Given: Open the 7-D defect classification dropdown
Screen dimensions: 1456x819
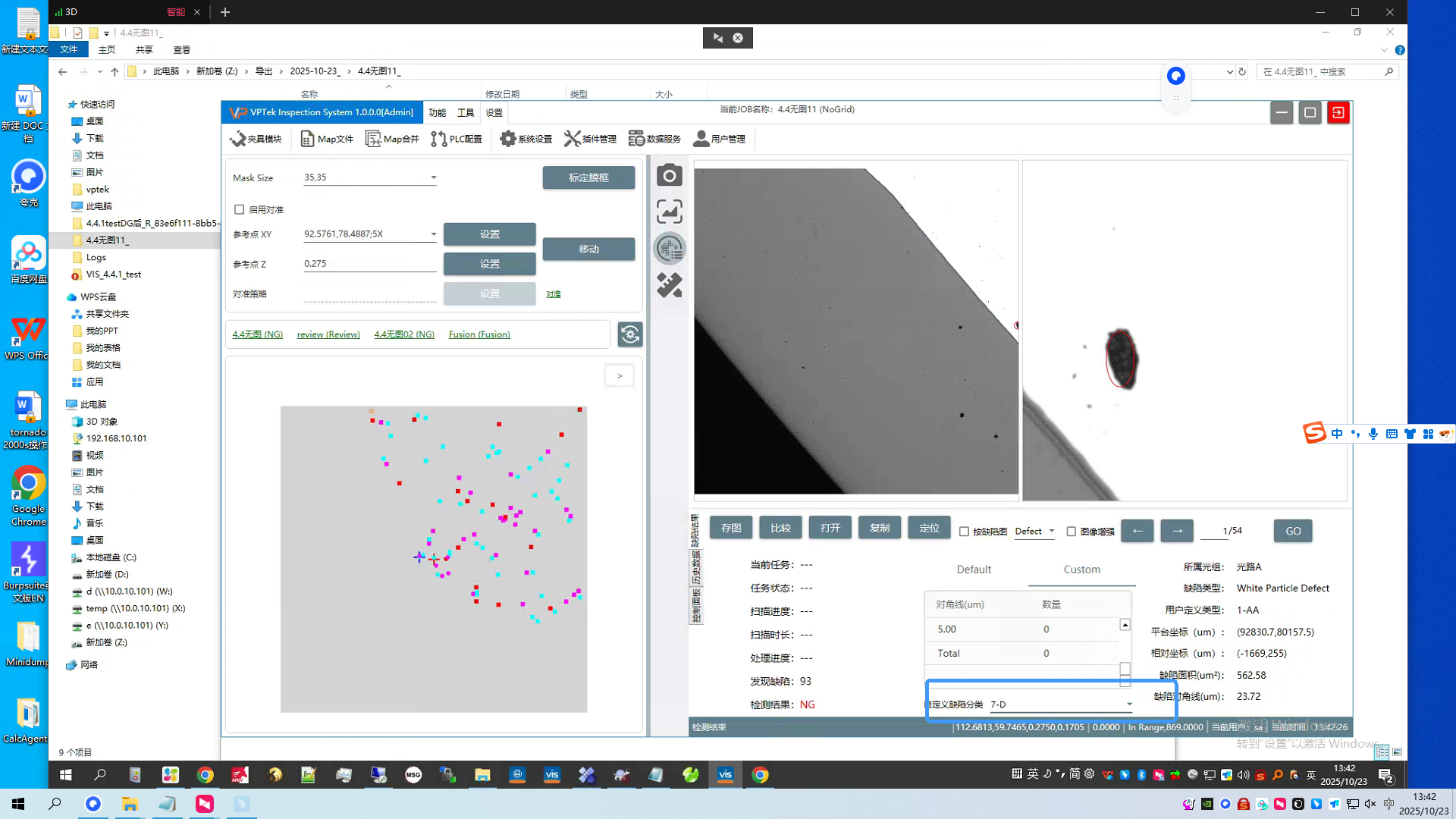Looking at the screenshot, I should coord(1128,704).
